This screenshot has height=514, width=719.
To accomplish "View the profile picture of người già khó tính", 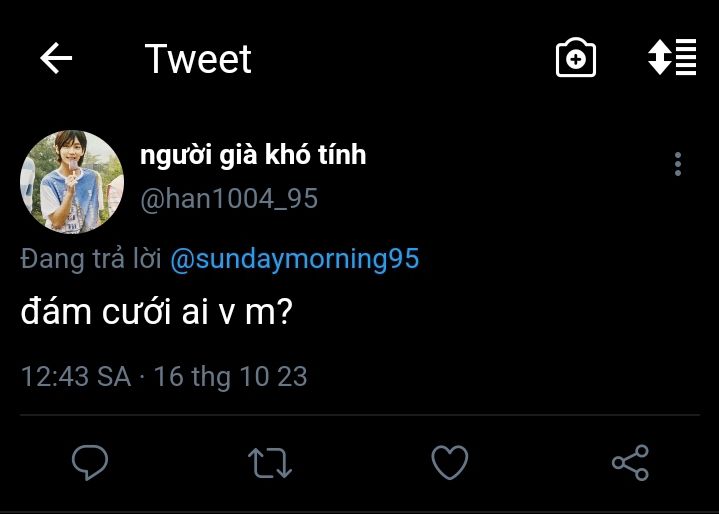I will (x=71, y=182).
